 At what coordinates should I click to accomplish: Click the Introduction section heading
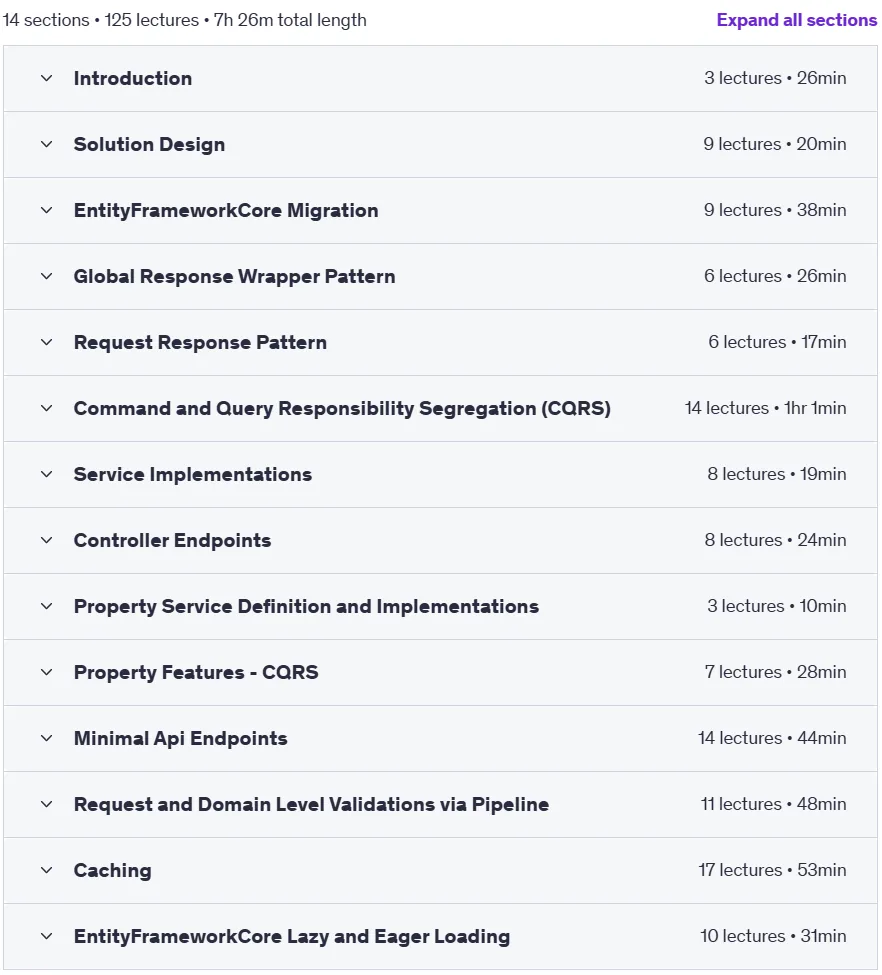click(132, 78)
